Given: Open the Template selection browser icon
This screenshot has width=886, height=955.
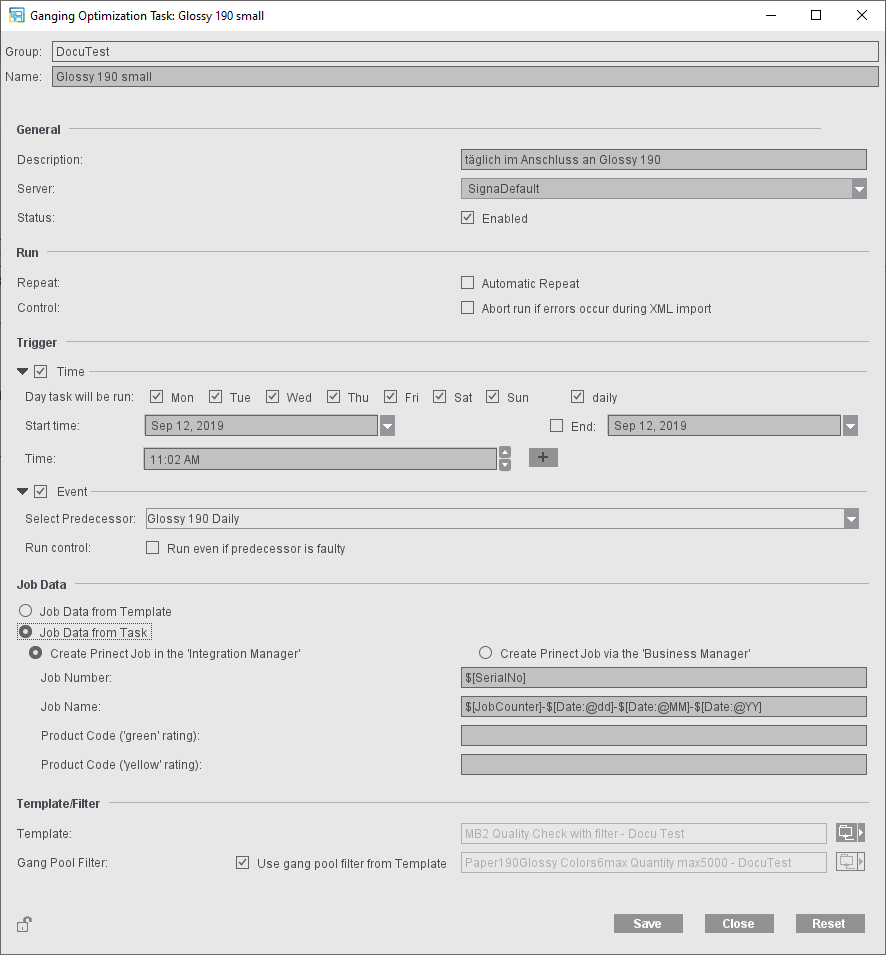Looking at the screenshot, I should coord(846,832).
